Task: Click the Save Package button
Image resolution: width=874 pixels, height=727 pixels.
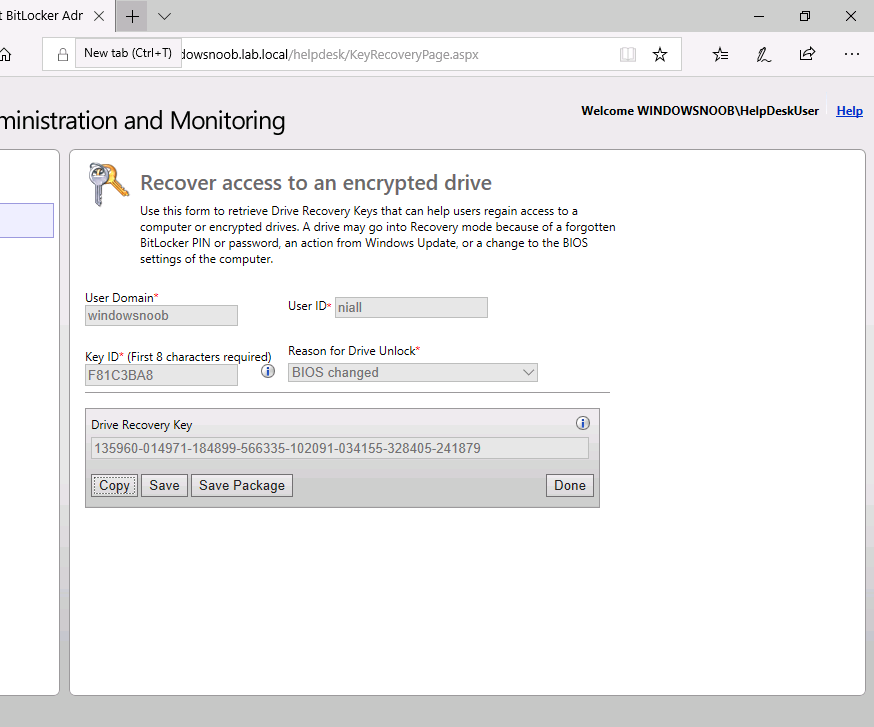Action: [x=242, y=486]
